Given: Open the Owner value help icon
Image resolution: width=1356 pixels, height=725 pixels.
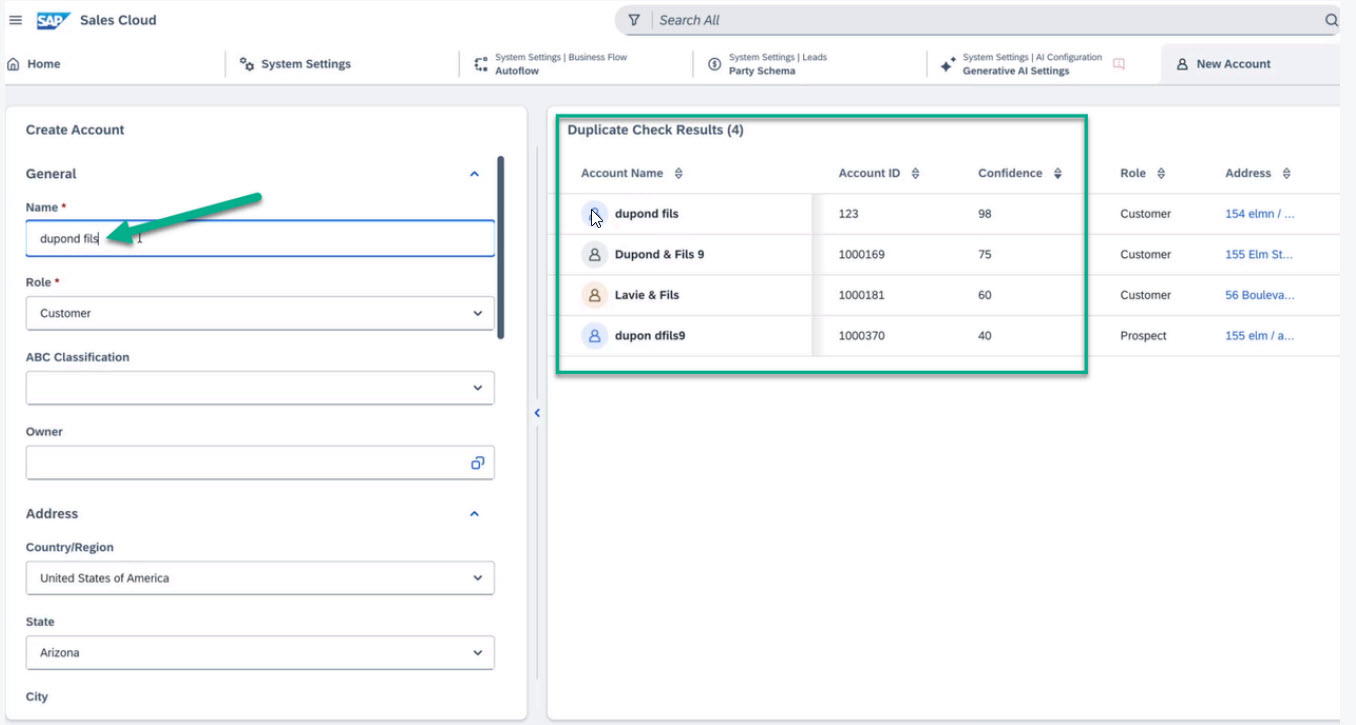Looking at the screenshot, I should (477, 463).
